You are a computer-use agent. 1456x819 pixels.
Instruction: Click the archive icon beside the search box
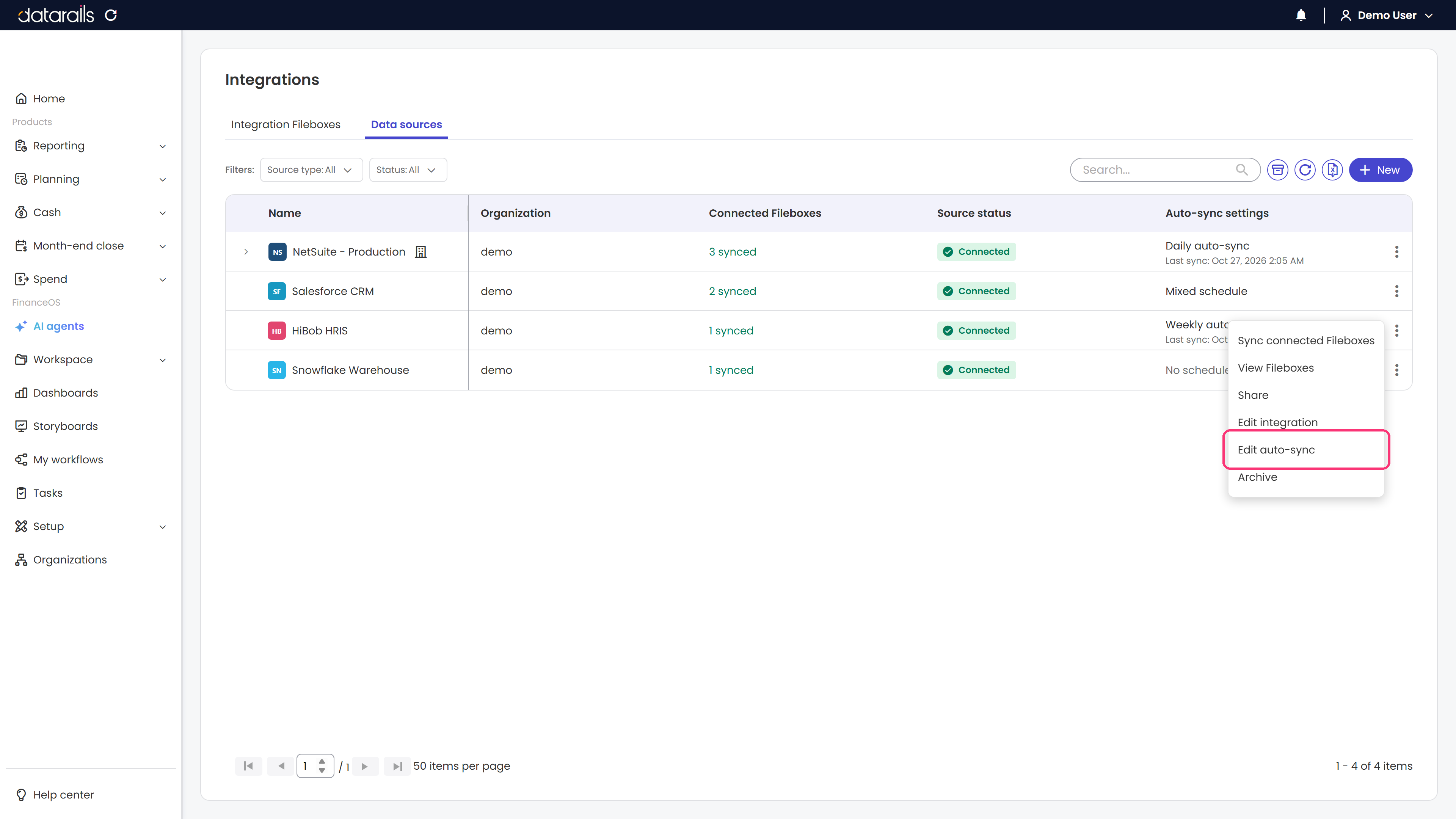pos(1277,169)
